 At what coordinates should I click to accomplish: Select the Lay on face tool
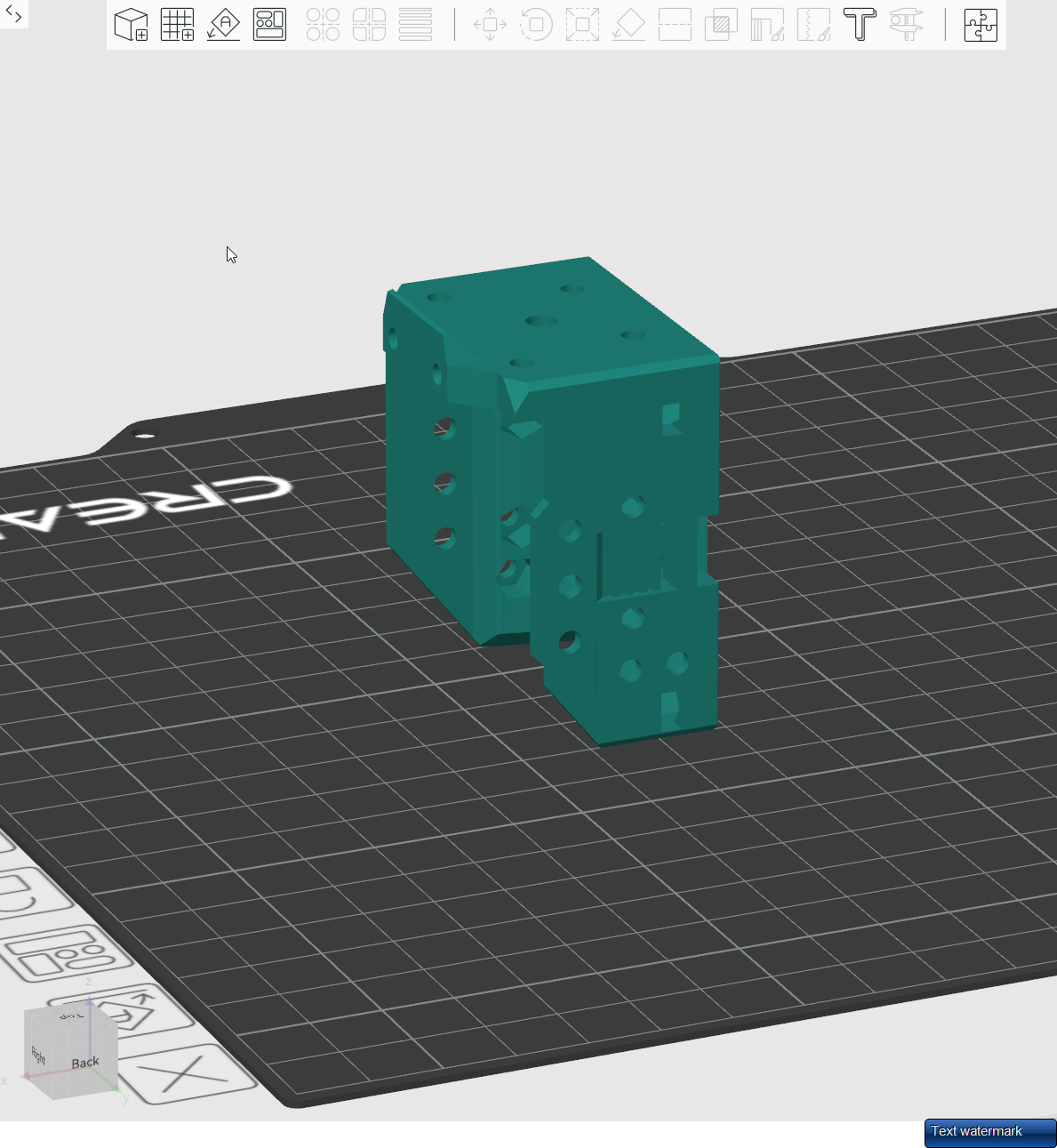pyautogui.click(x=629, y=25)
